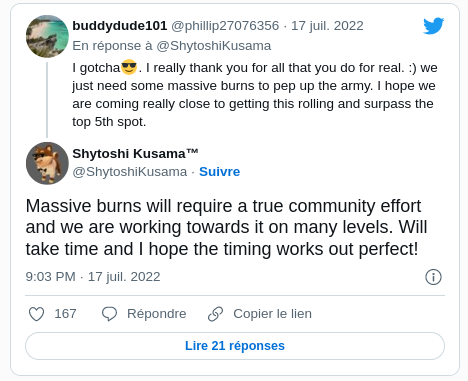Open buddydude101's beach profile picture
The height and width of the screenshot is (381, 468).
click(x=47, y=36)
